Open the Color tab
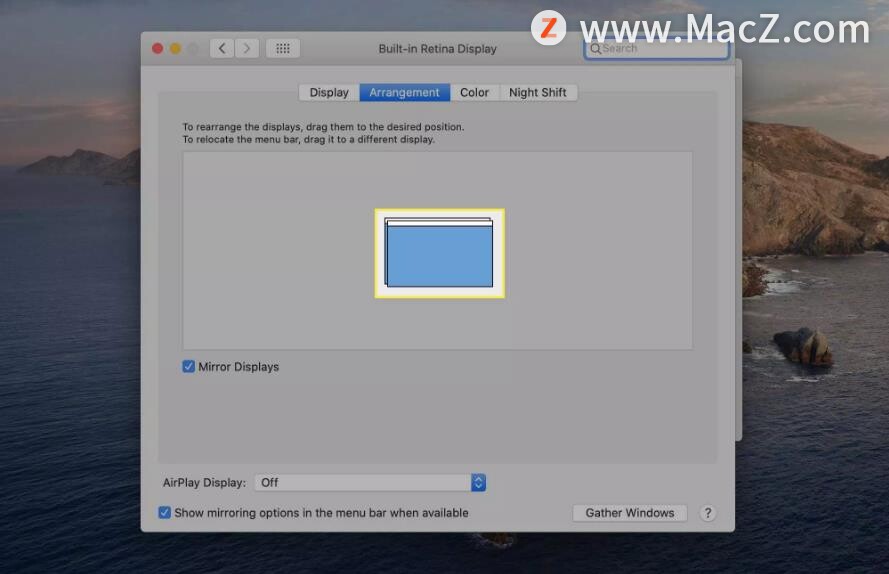This screenshot has width=889, height=574. coord(475,92)
